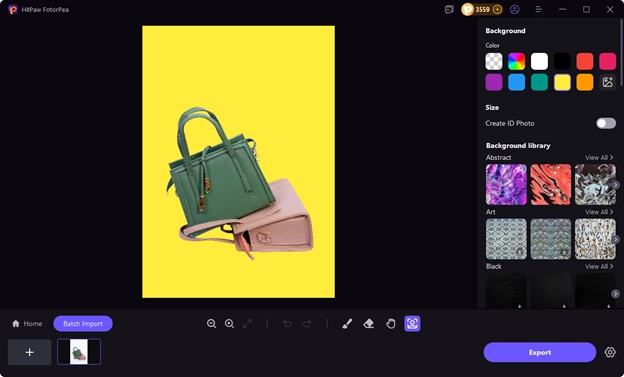Choose transparent checkerboard background
Screen dimensions: 624x377
pyautogui.click(x=494, y=62)
